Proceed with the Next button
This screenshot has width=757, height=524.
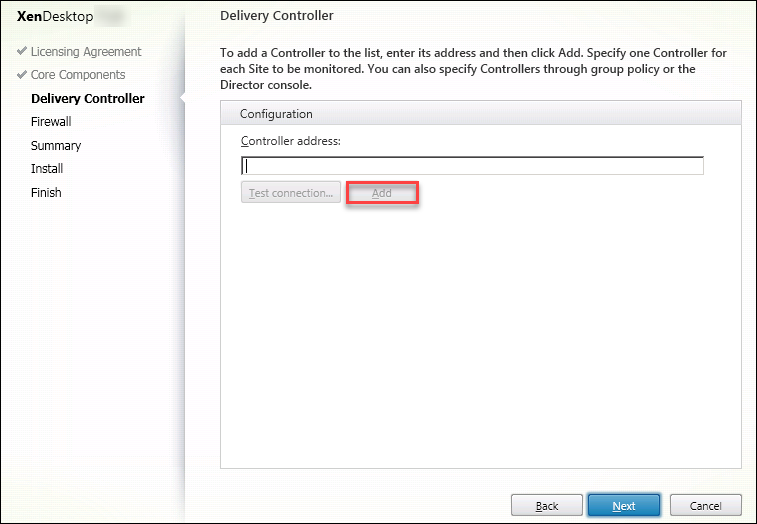coord(624,506)
